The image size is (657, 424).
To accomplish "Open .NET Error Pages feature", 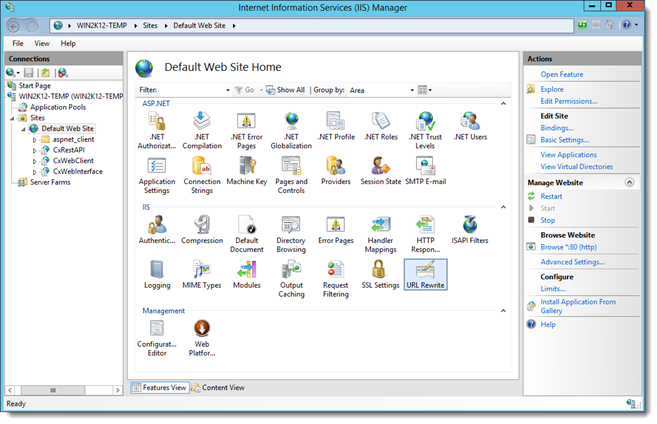I will click(x=246, y=130).
